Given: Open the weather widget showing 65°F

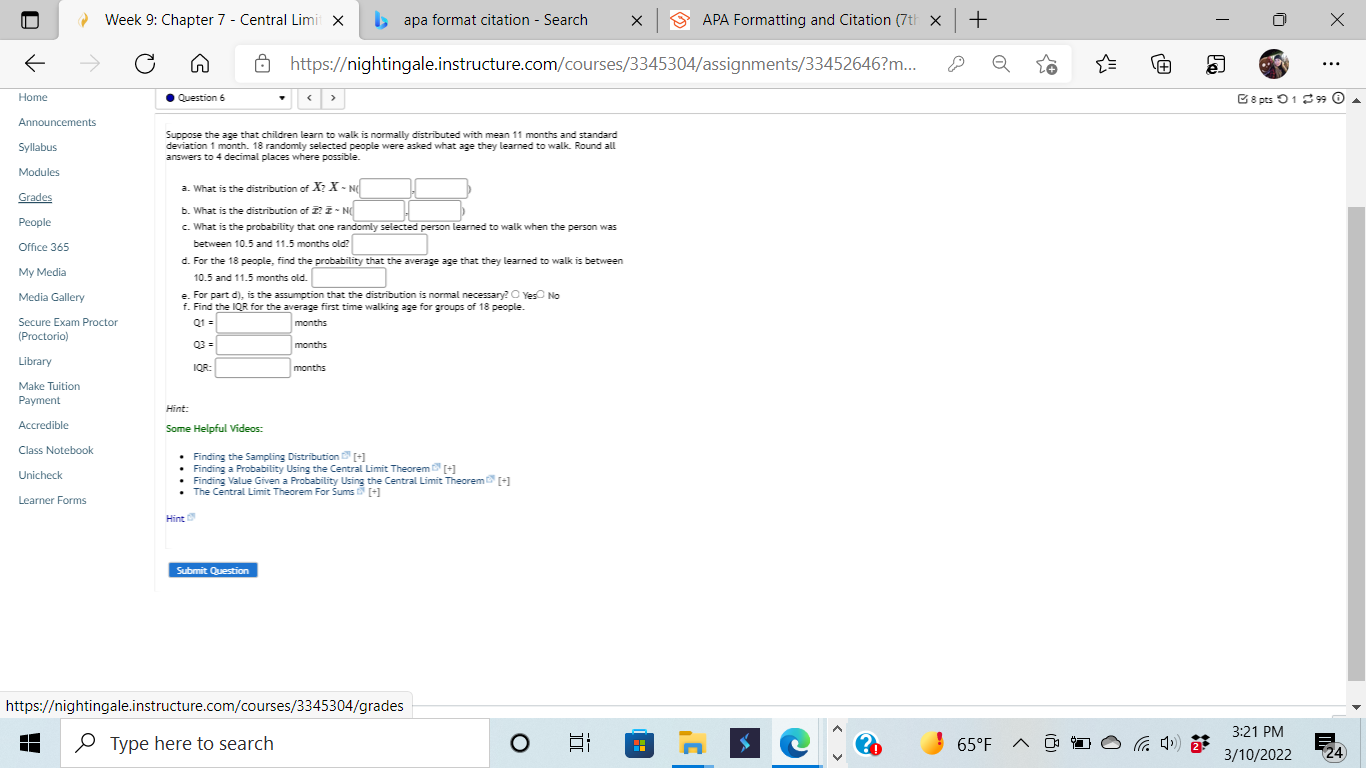Looking at the screenshot, I should 956,744.
